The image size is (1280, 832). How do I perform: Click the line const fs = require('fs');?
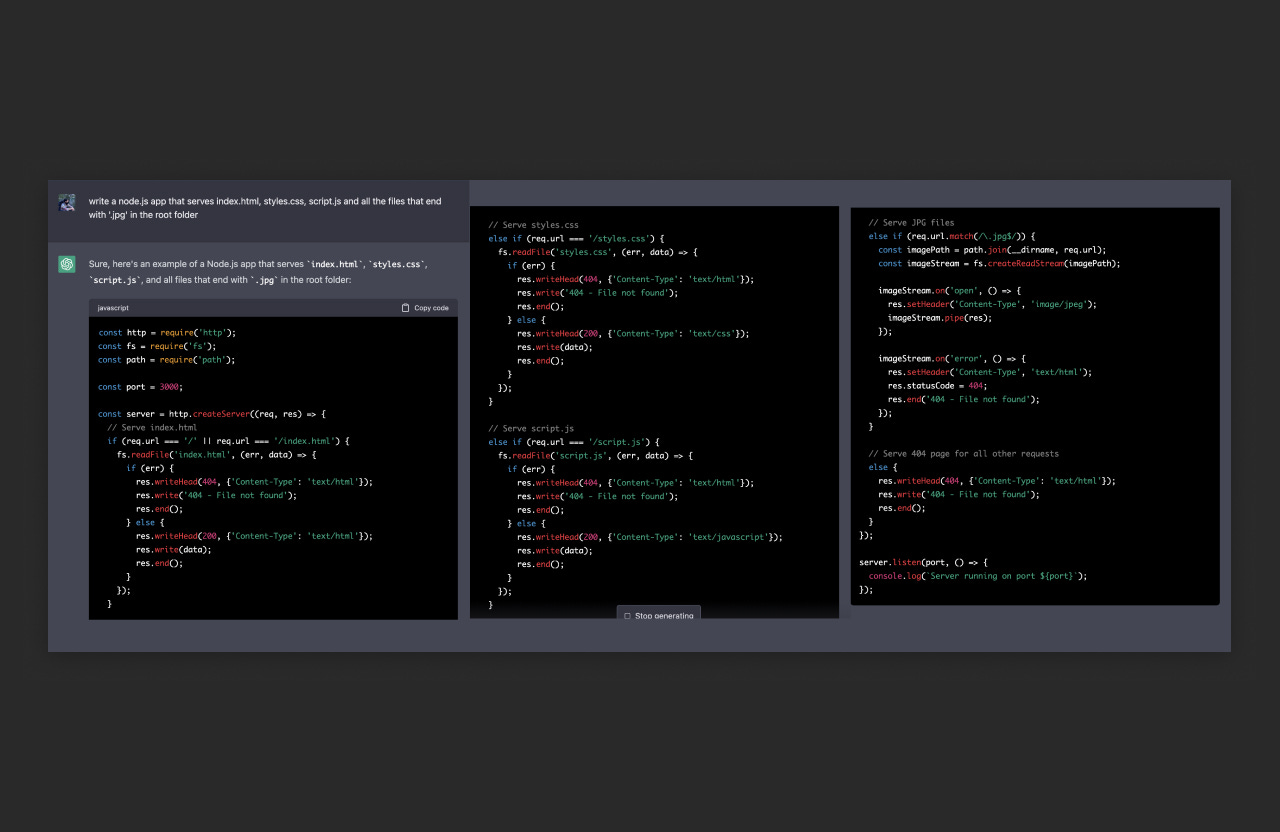(x=157, y=346)
